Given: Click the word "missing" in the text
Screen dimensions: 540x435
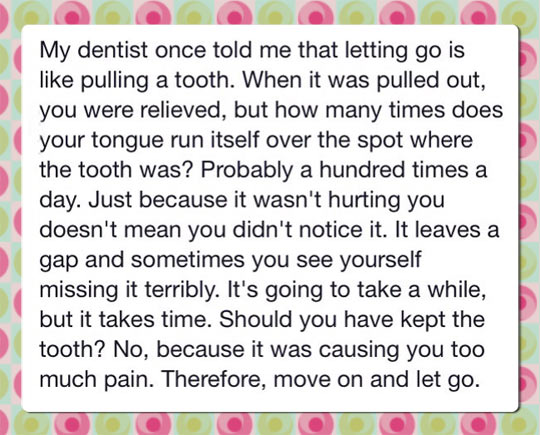Looking at the screenshot, I should coord(75,291).
